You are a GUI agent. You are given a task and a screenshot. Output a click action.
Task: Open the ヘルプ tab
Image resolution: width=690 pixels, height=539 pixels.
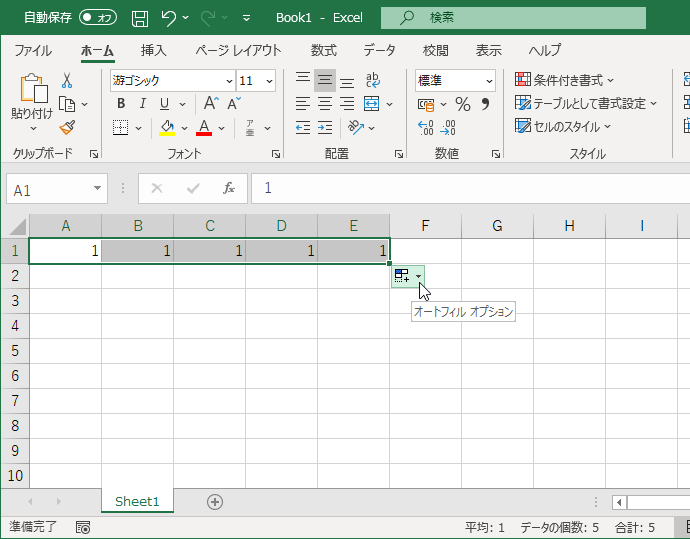[544, 50]
